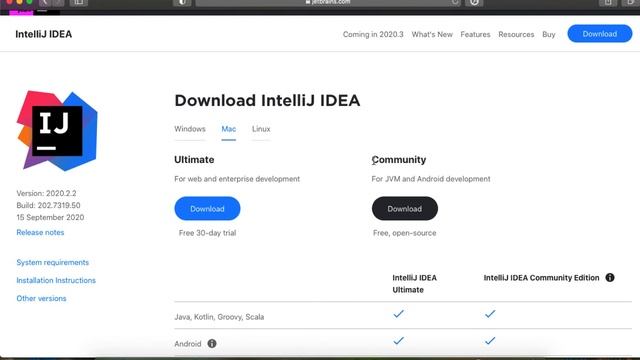The image size is (640, 360).
Task: Click the Safari privacy shield icon
Action: click(182, 2)
